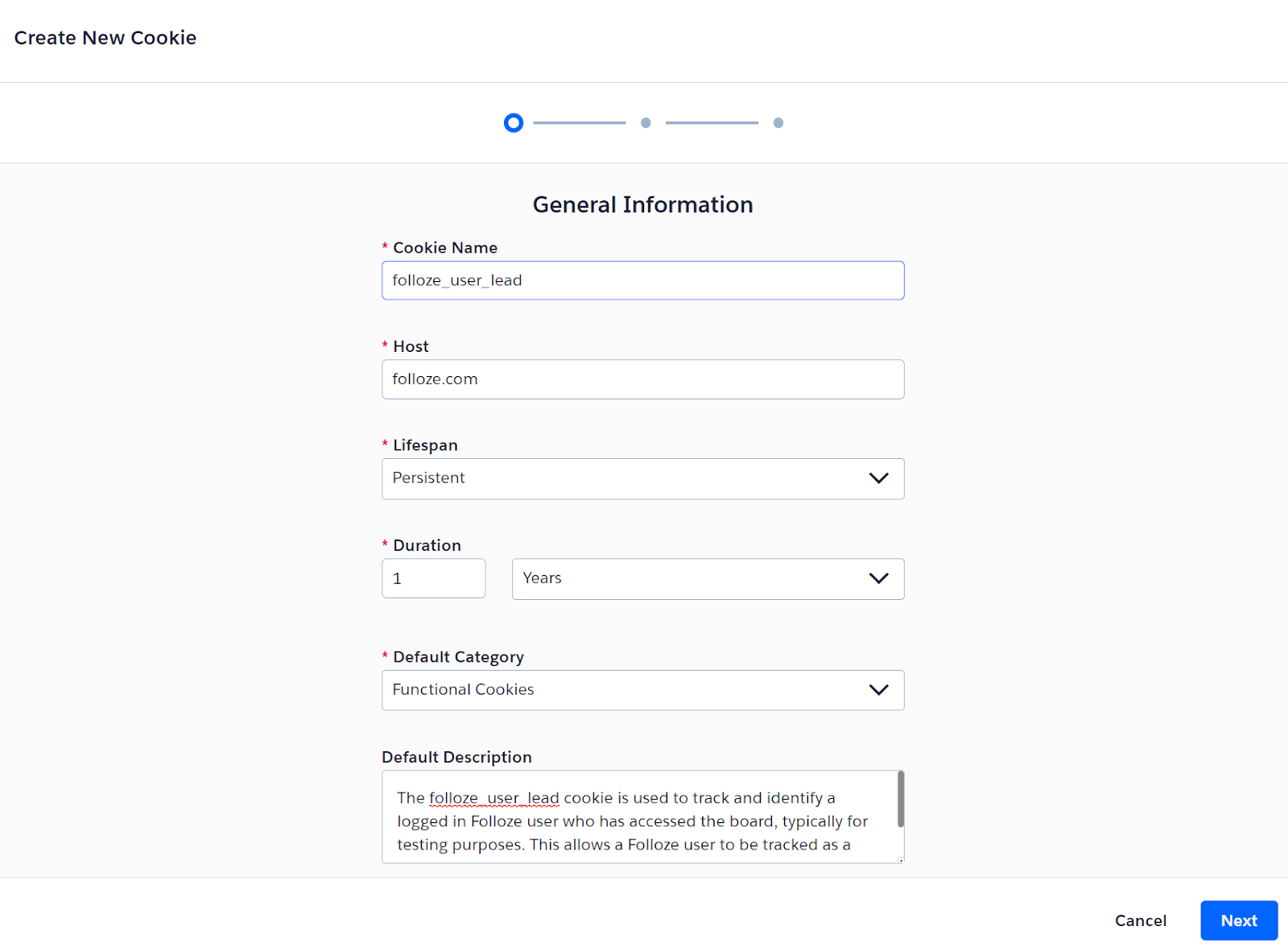Click the chevron arrow in Lifespan field
Screen dimensions: 1288x951
coord(878,478)
